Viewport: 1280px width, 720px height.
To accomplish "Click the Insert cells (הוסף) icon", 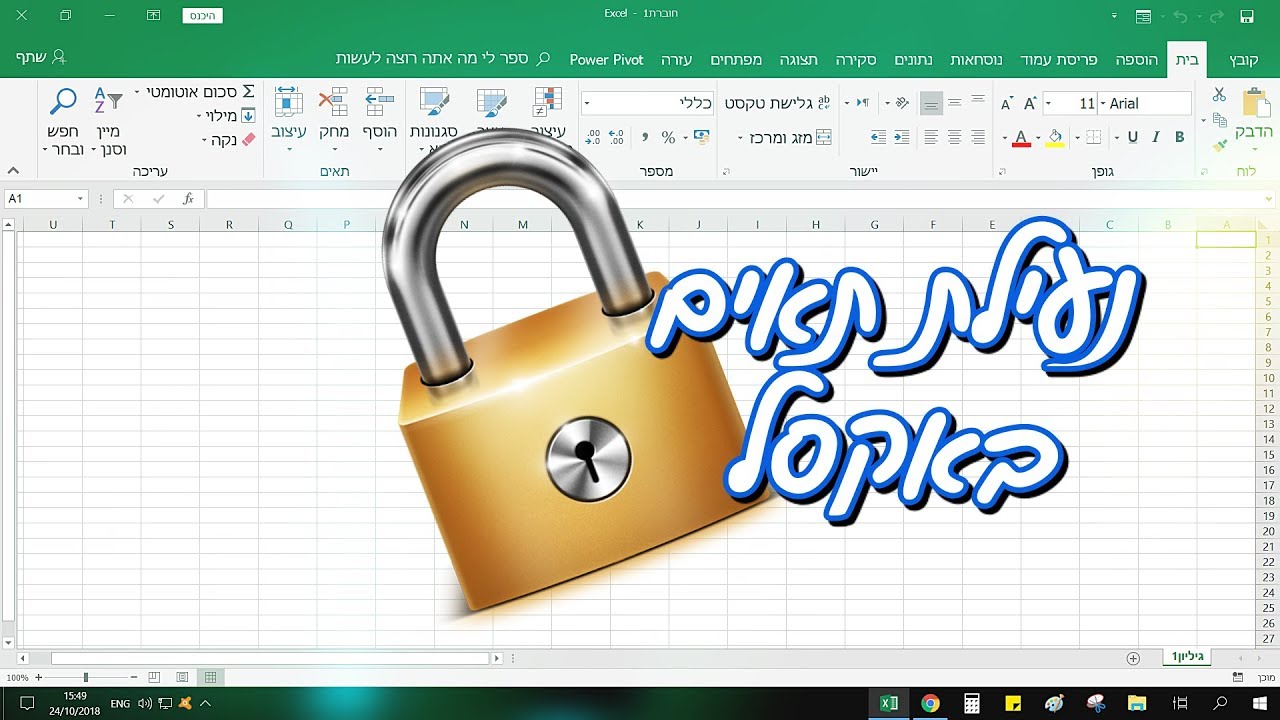I will (x=379, y=102).
